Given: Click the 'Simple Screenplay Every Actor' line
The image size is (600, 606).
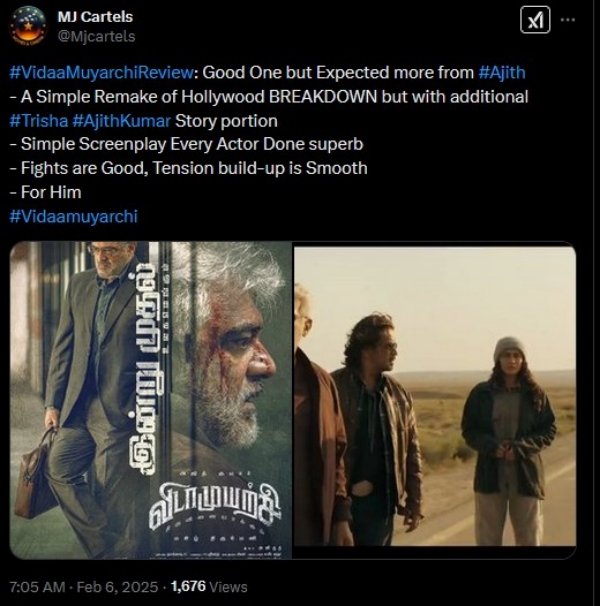Looking at the screenshot, I should (186, 145).
